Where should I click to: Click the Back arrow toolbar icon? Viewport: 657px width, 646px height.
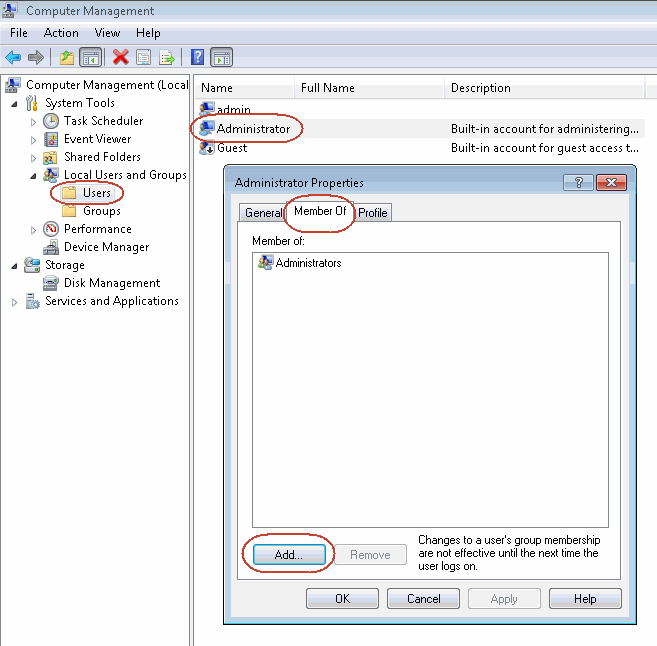point(13,58)
